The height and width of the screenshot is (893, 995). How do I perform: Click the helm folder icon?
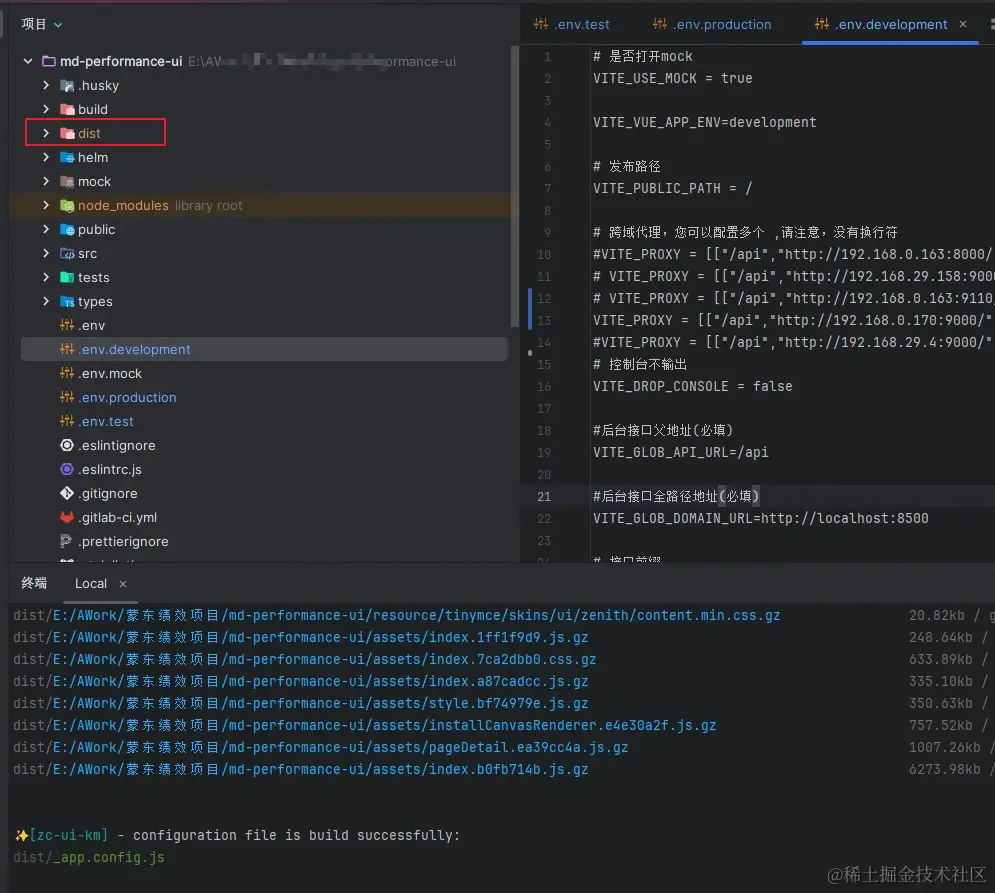pos(67,157)
